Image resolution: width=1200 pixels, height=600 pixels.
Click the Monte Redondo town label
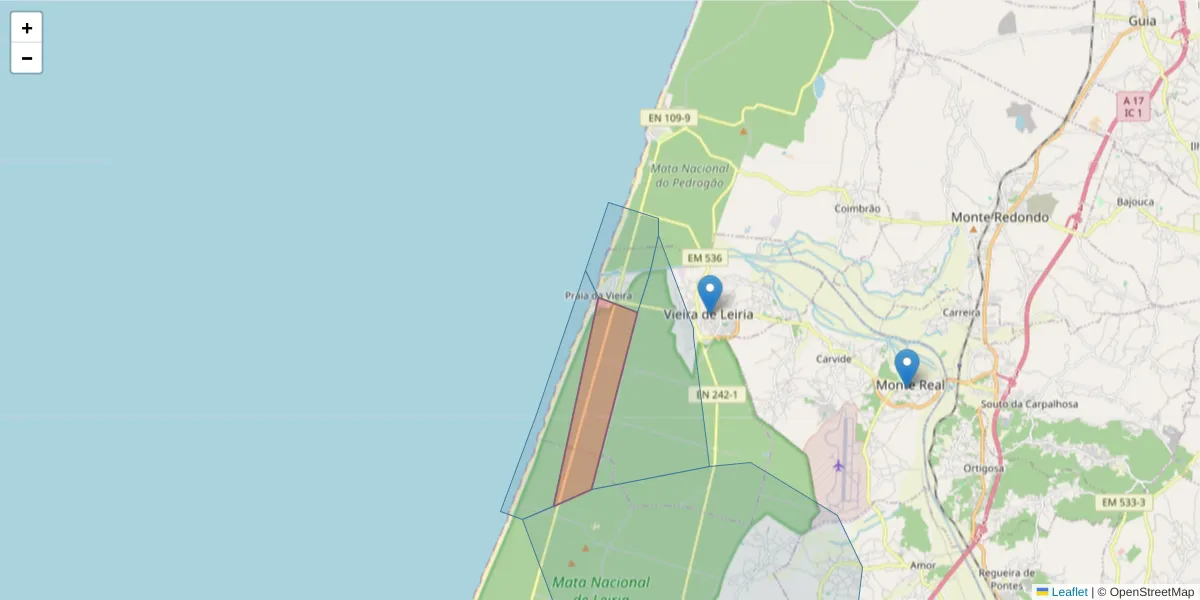click(x=999, y=216)
